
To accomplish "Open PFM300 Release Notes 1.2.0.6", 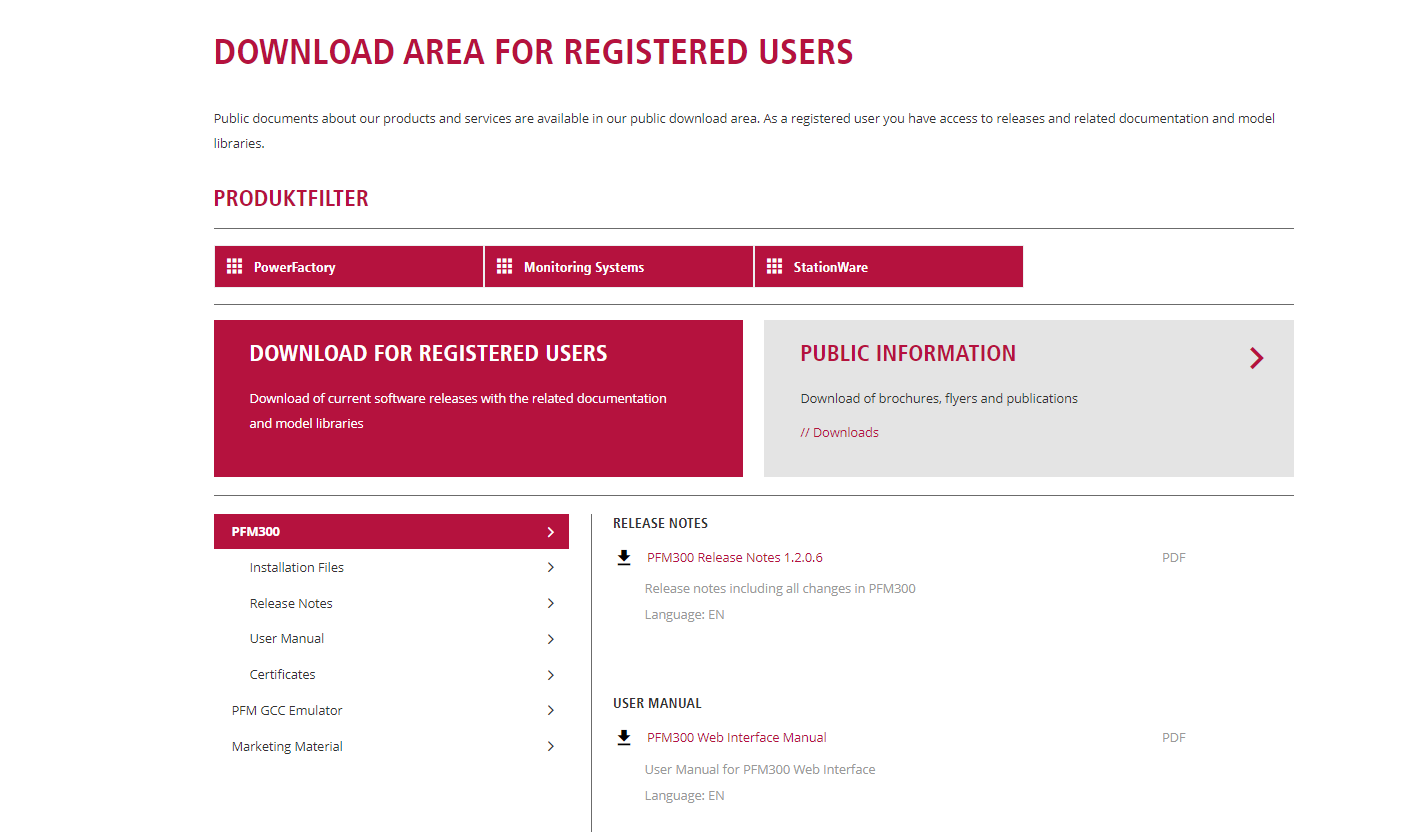I will 735,557.
